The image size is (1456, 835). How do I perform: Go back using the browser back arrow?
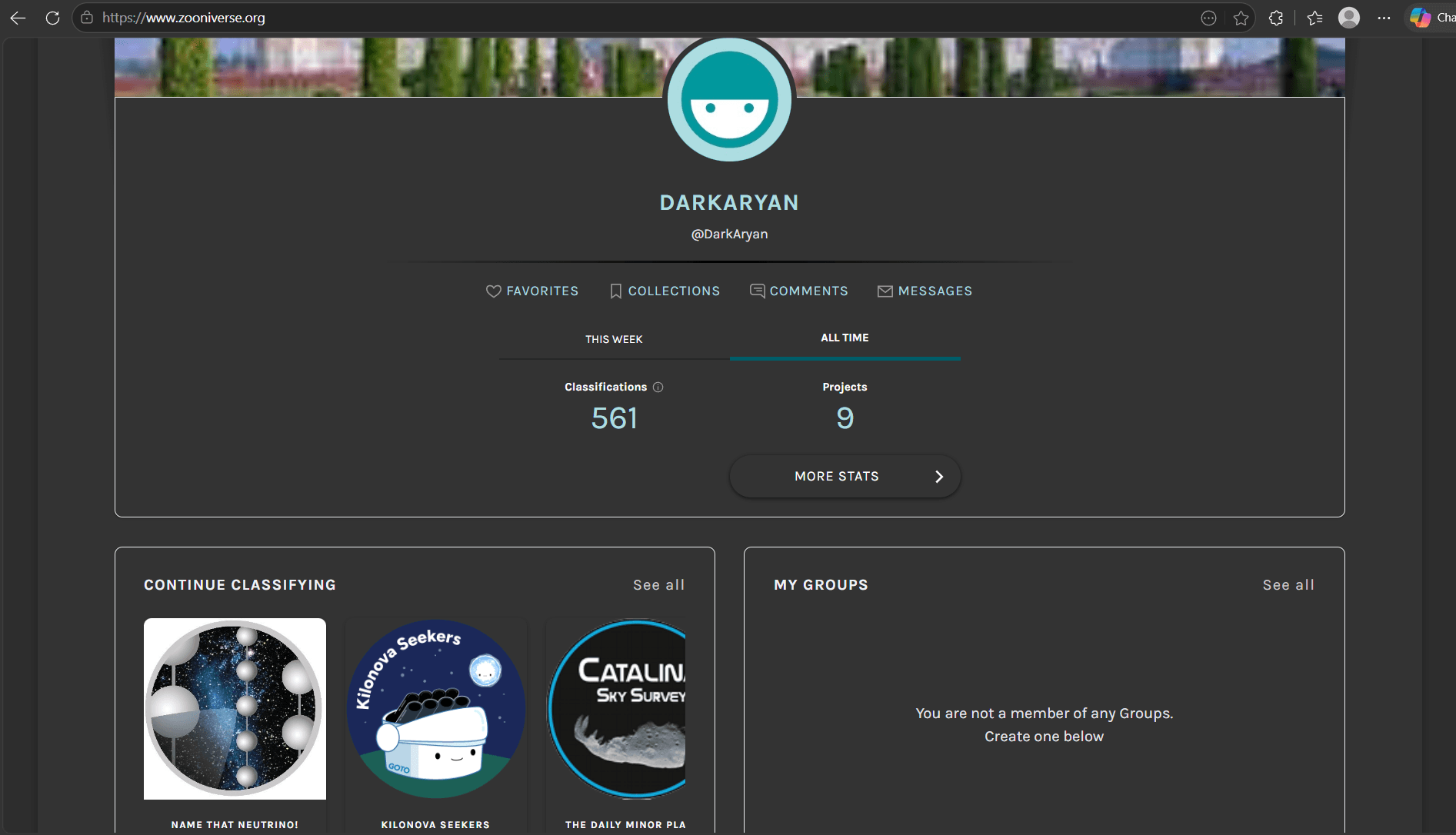coord(18,18)
